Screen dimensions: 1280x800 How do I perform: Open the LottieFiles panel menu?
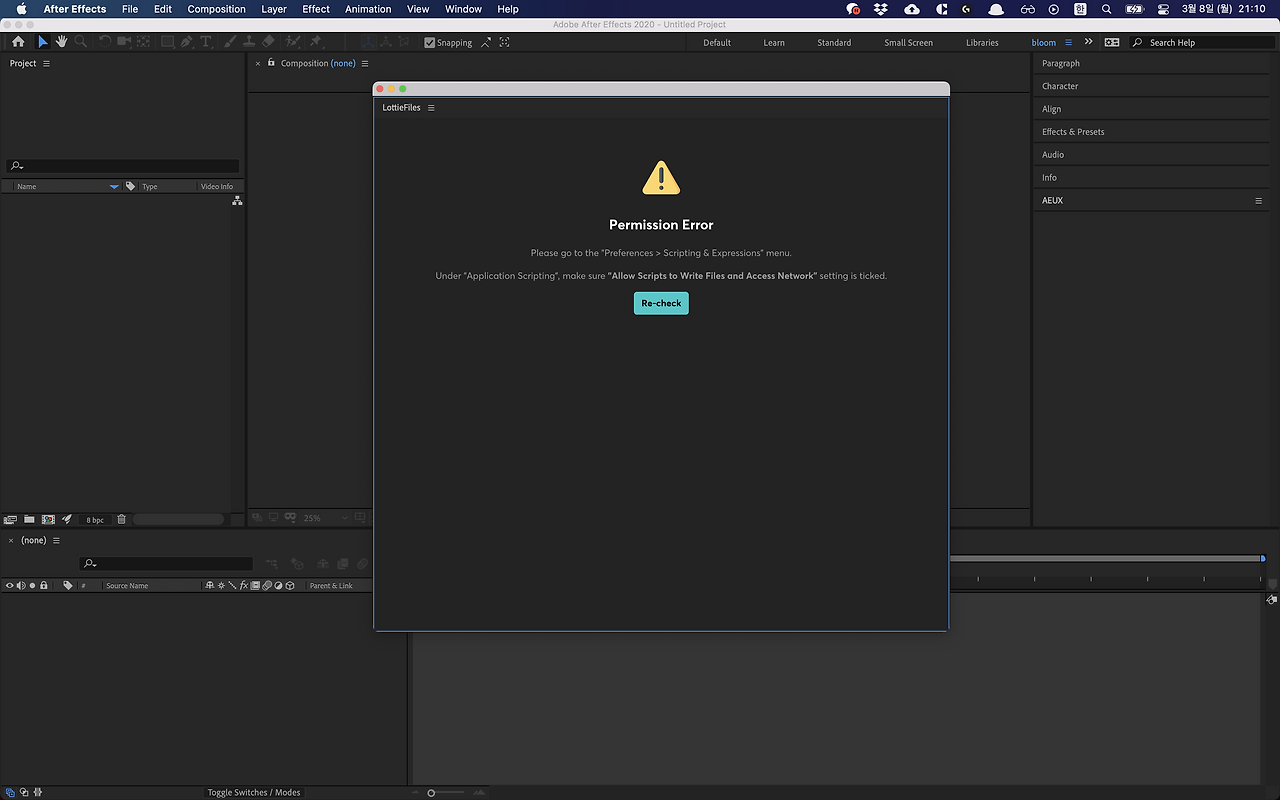(x=431, y=107)
